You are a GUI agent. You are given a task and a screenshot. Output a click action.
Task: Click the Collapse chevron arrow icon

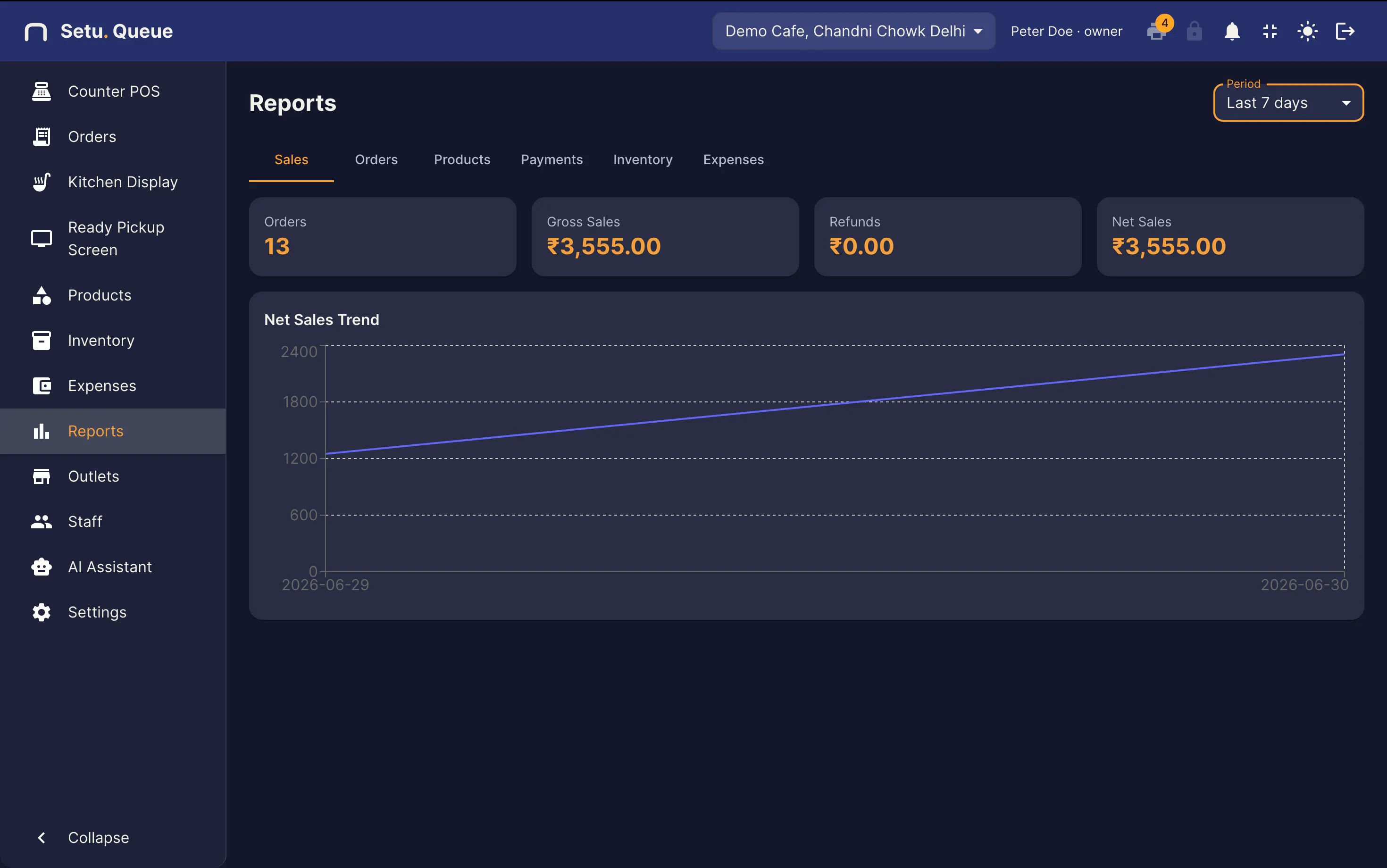42,838
